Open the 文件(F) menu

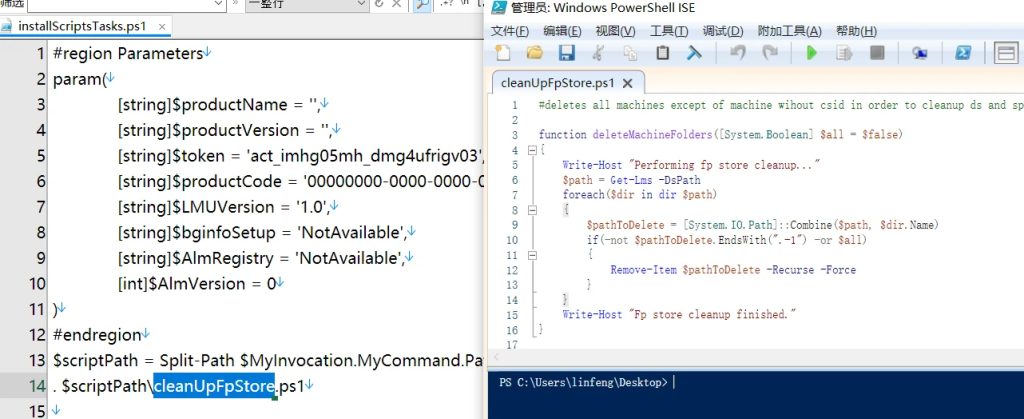510,31
